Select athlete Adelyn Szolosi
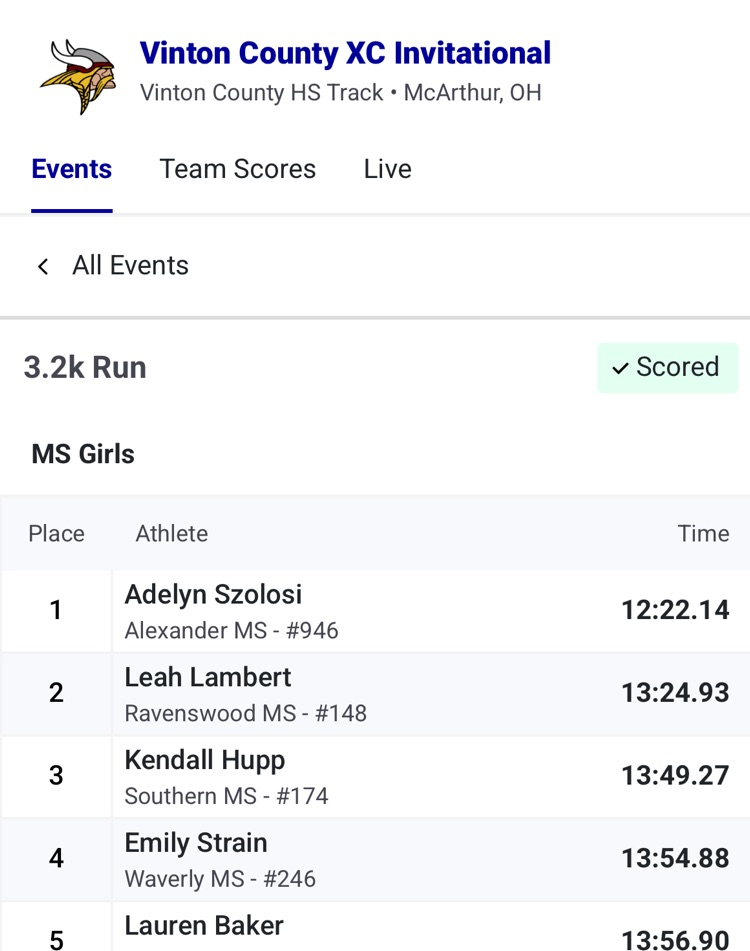The width and height of the screenshot is (750, 951). 213,594
